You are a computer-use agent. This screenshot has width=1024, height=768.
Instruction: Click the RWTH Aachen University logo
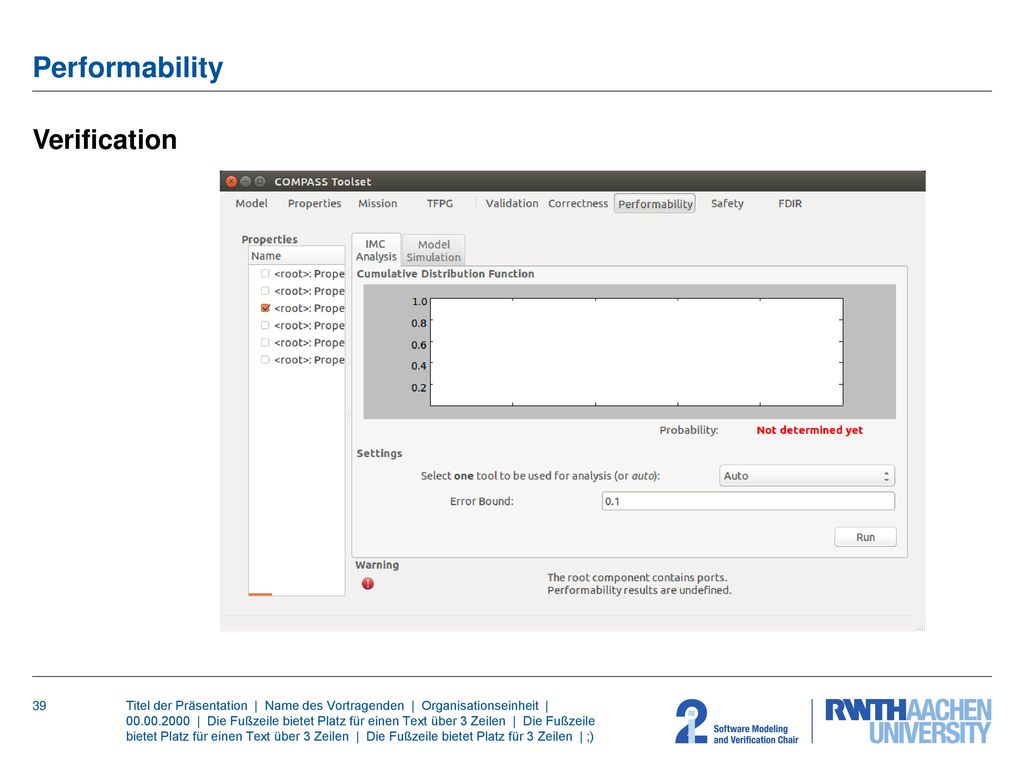click(908, 721)
